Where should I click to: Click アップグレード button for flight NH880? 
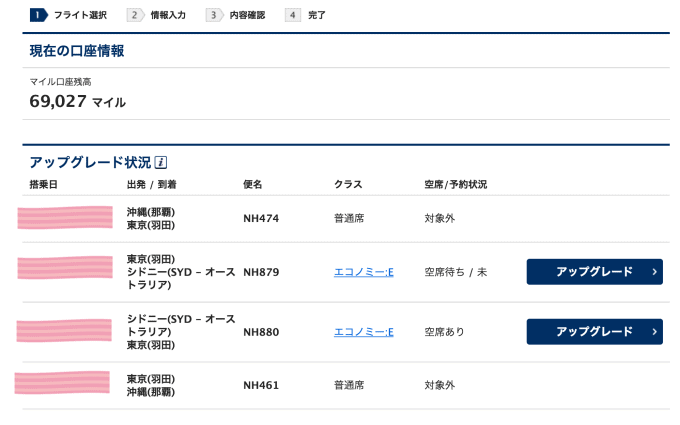coord(595,332)
